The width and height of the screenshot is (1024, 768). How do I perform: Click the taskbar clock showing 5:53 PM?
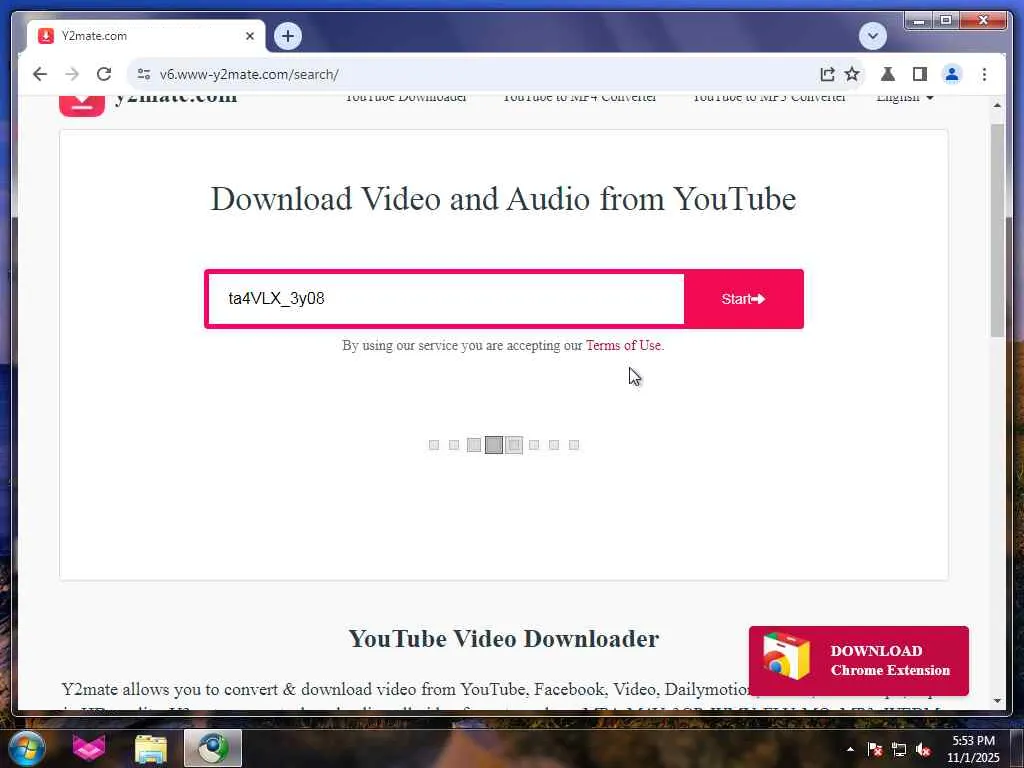(x=973, y=748)
